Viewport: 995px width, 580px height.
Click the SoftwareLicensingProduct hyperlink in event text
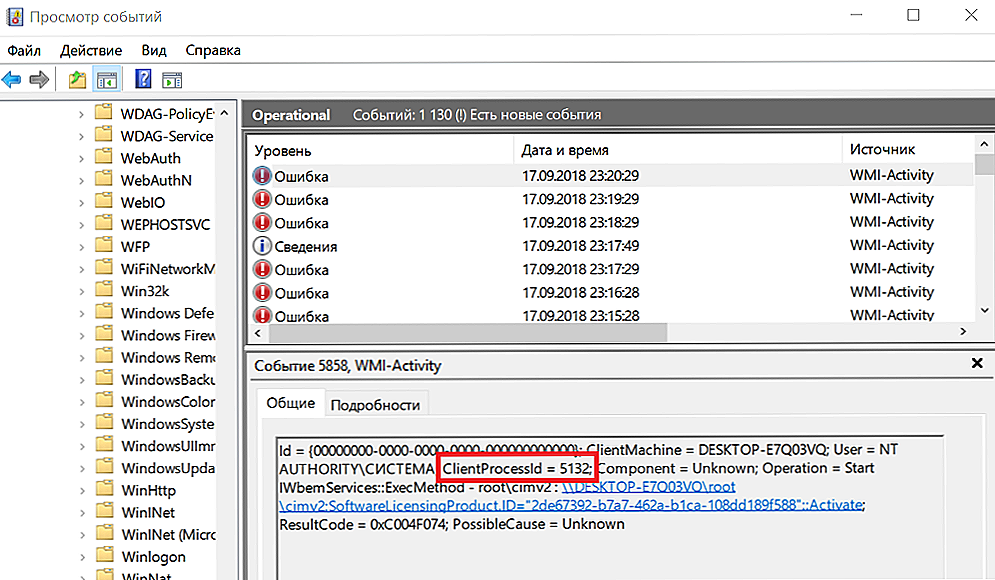[569, 505]
